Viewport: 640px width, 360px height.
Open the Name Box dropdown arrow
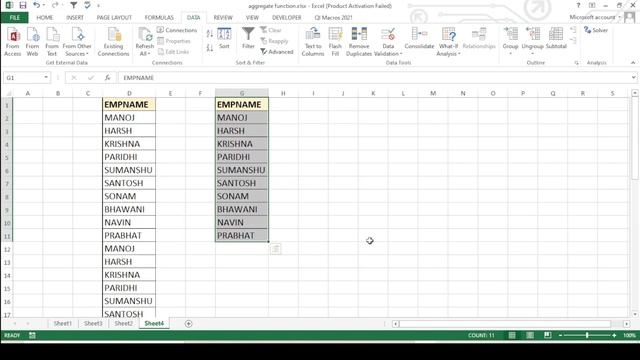(x=46, y=78)
